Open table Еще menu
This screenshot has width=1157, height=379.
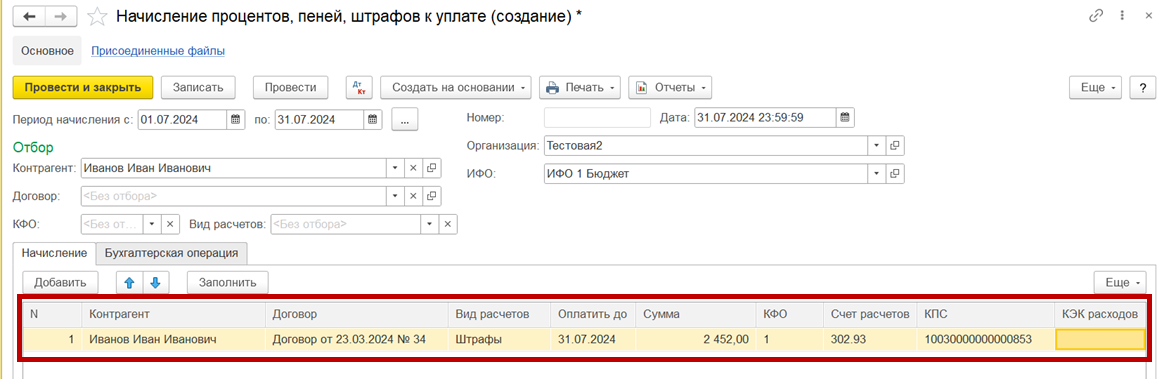pos(1120,282)
